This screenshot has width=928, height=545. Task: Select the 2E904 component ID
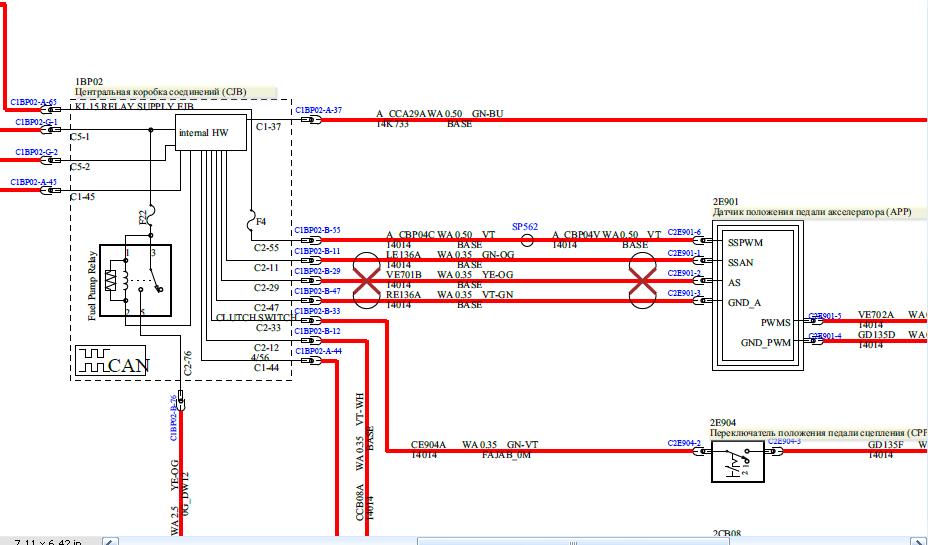point(723,423)
